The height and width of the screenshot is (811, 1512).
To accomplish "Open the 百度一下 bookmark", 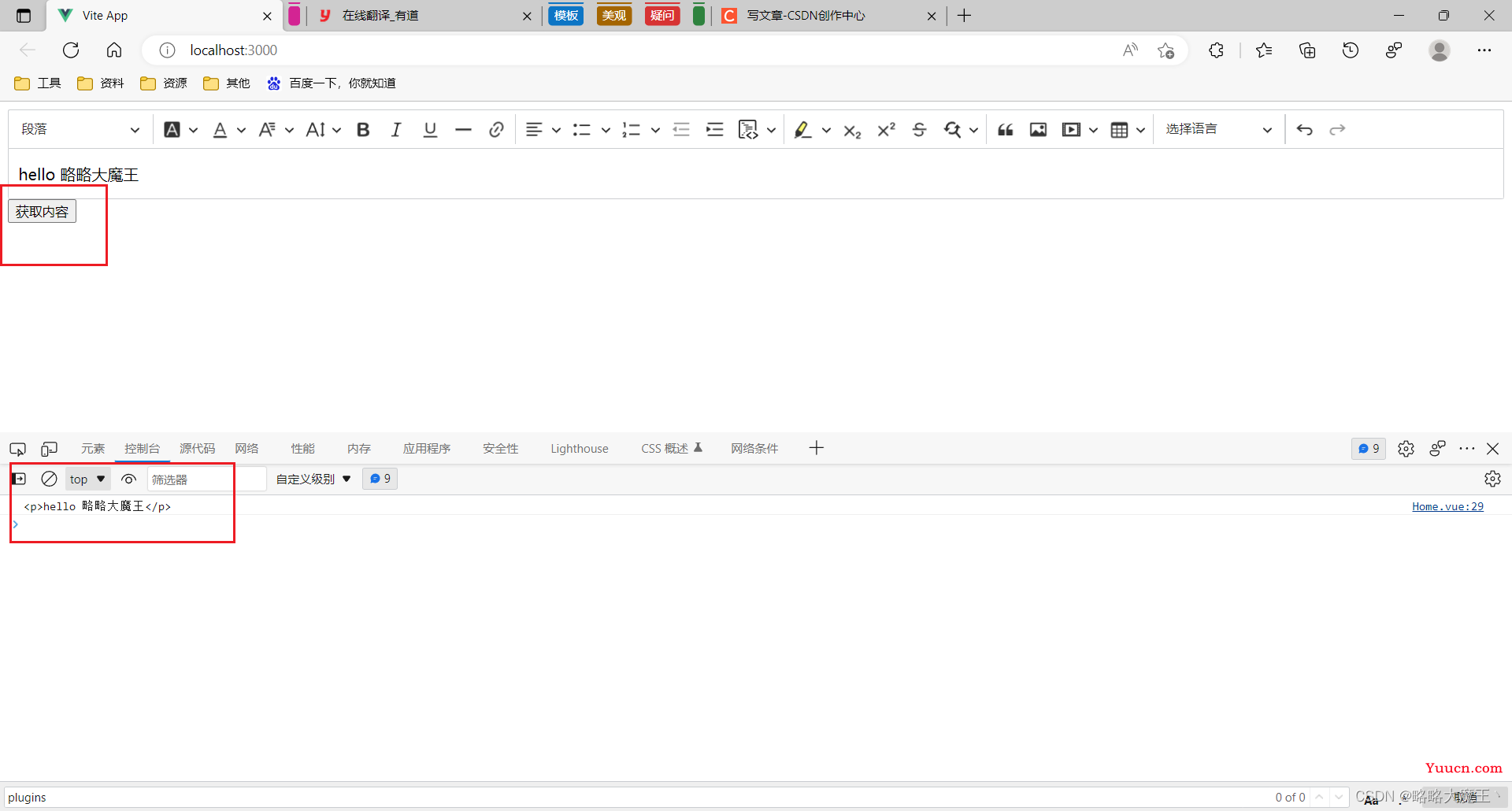I will click(332, 83).
